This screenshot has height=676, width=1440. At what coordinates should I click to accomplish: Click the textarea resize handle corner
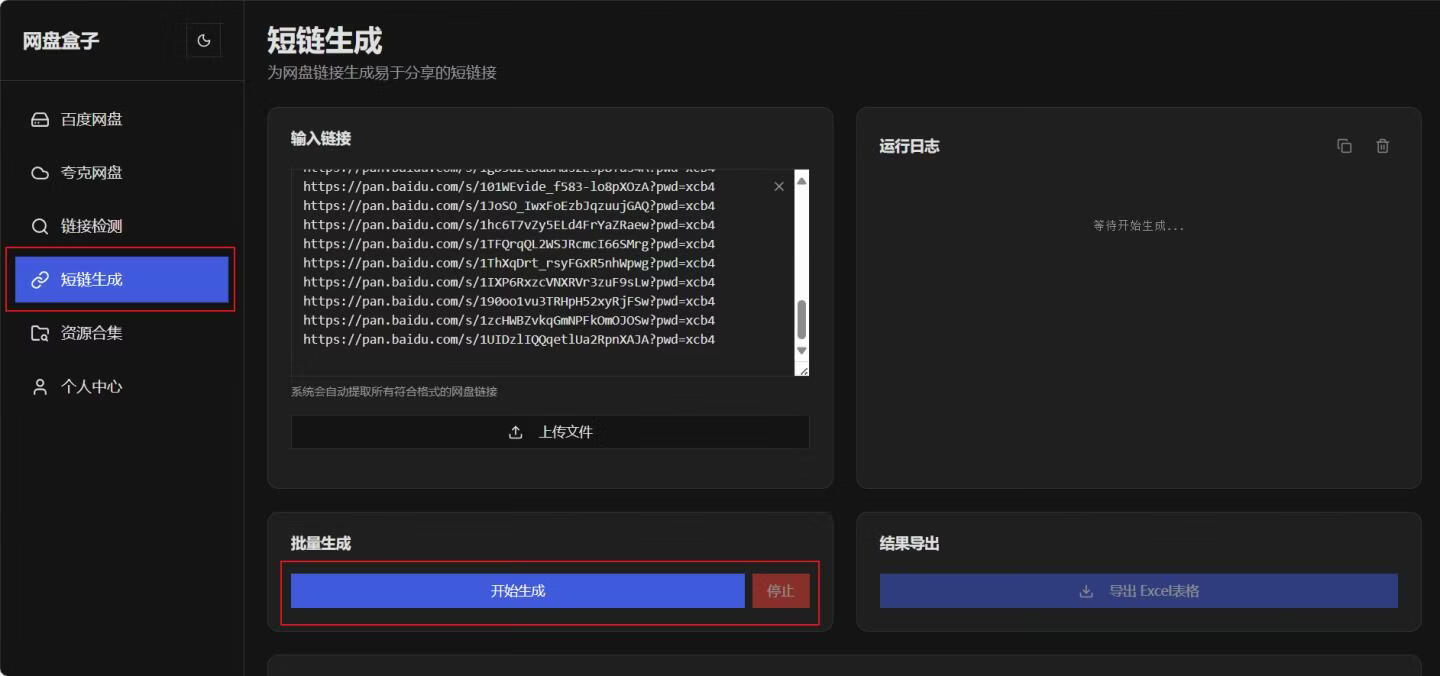click(x=802, y=369)
